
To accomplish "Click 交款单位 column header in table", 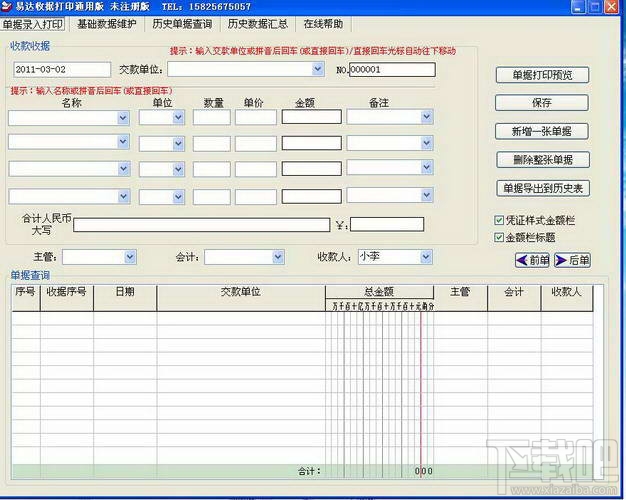I will (241, 298).
